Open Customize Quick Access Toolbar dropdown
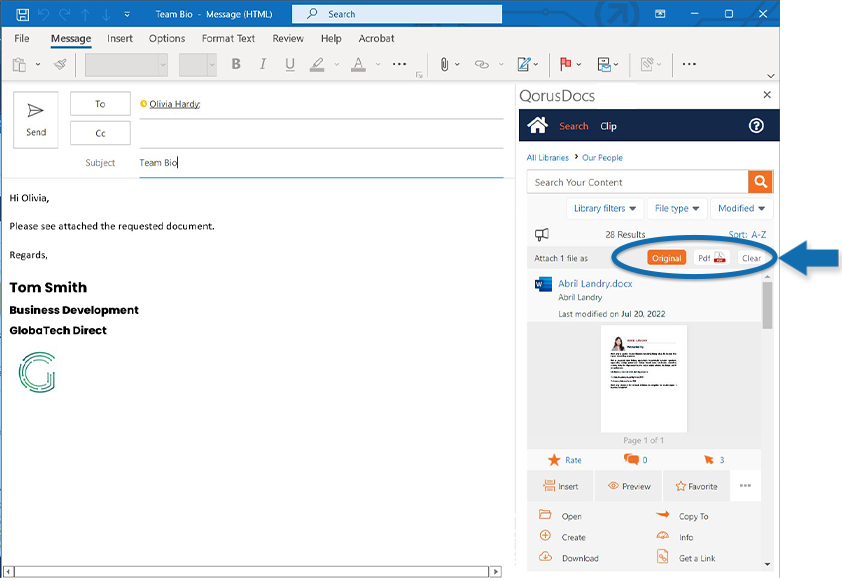This screenshot has height=581, width=842. click(x=127, y=14)
